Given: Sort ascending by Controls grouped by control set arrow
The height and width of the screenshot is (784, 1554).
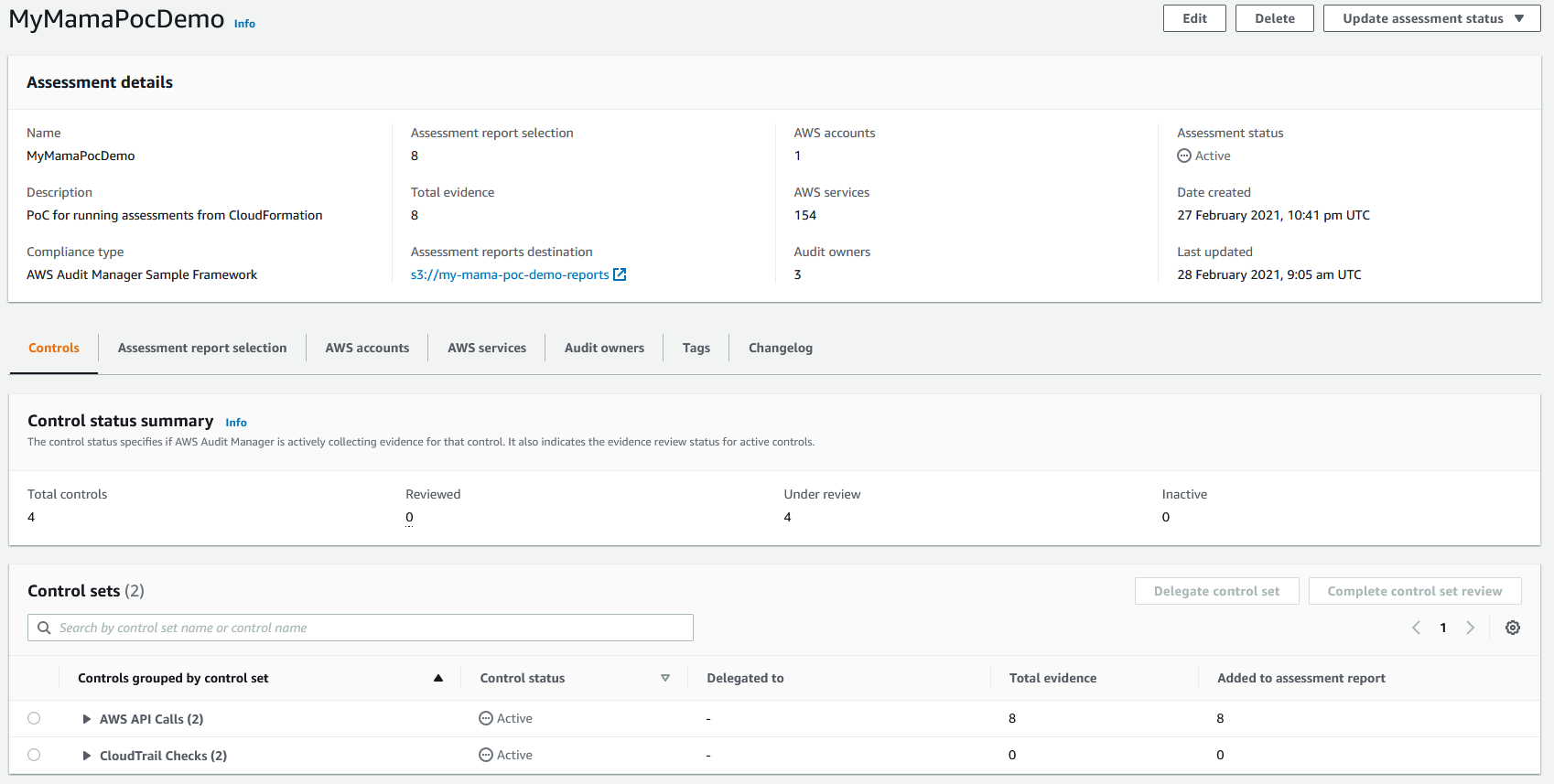Looking at the screenshot, I should click(x=438, y=678).
